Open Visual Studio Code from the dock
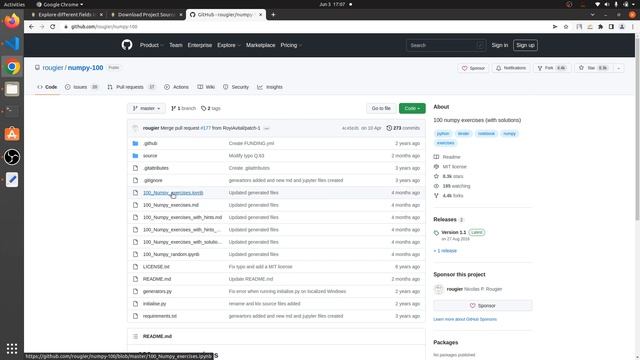 coord(12,43)
